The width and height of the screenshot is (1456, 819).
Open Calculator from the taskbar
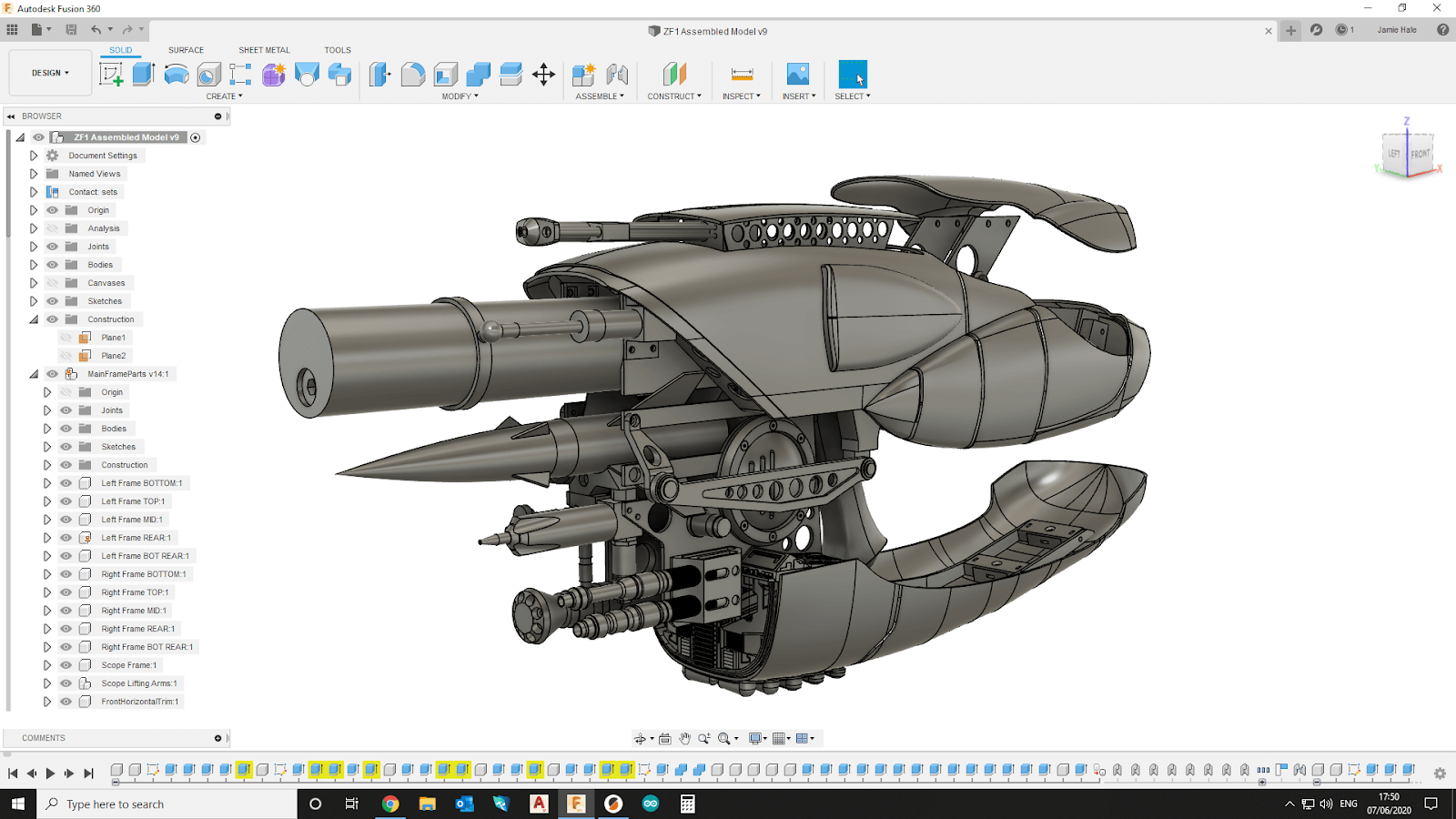click(x=688, y=804)
